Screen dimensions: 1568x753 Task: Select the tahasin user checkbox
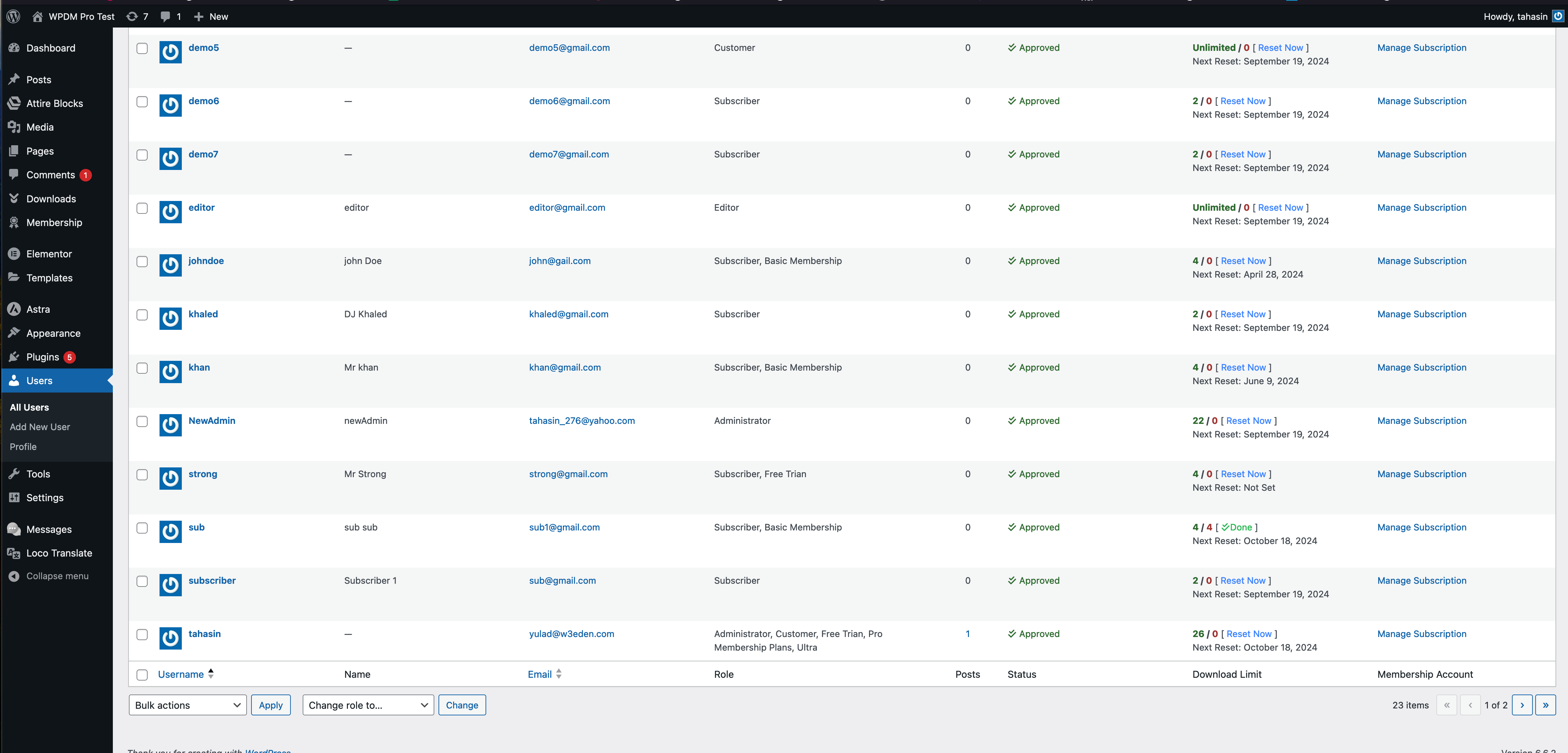(142, 634)
